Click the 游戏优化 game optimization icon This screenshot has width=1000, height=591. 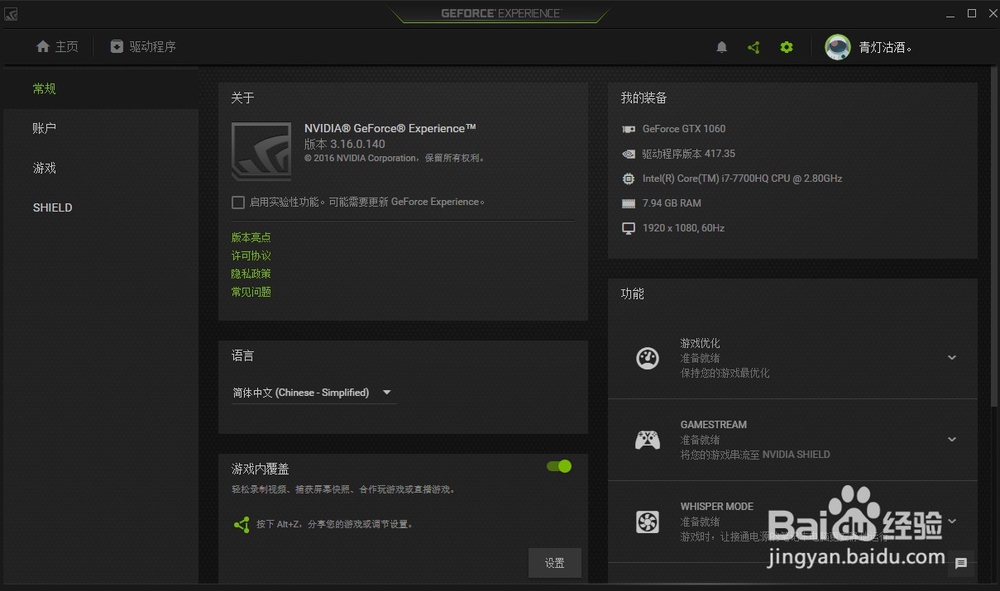click(x=647, y=358)
